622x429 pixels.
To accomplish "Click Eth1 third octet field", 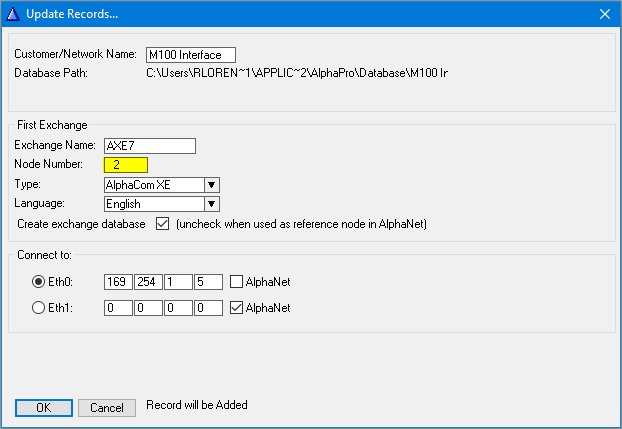I will 178,308.
